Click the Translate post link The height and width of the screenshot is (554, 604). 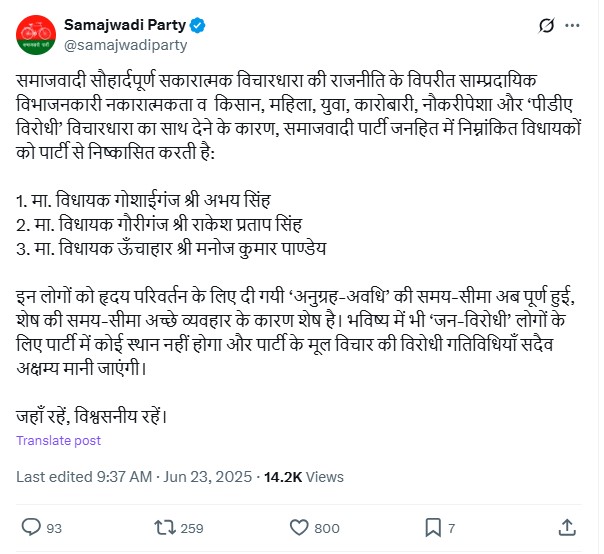pos(59,440)
